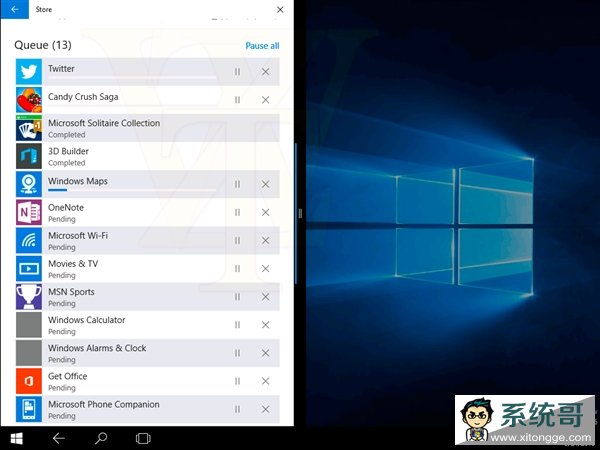Select the 3D Builder title

[x=68, y=152]
